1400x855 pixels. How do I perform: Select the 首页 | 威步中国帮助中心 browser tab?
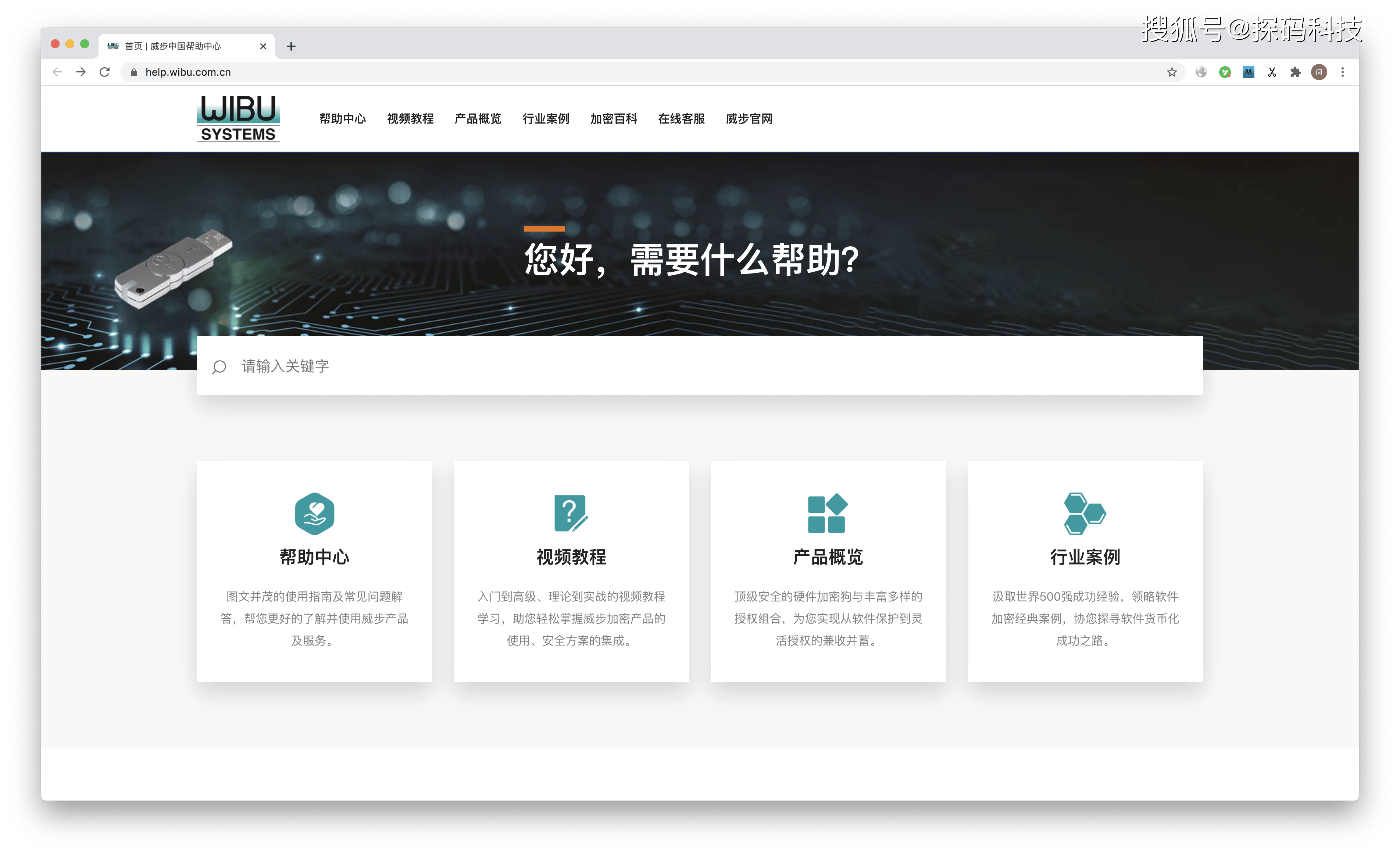pos(186,46)
